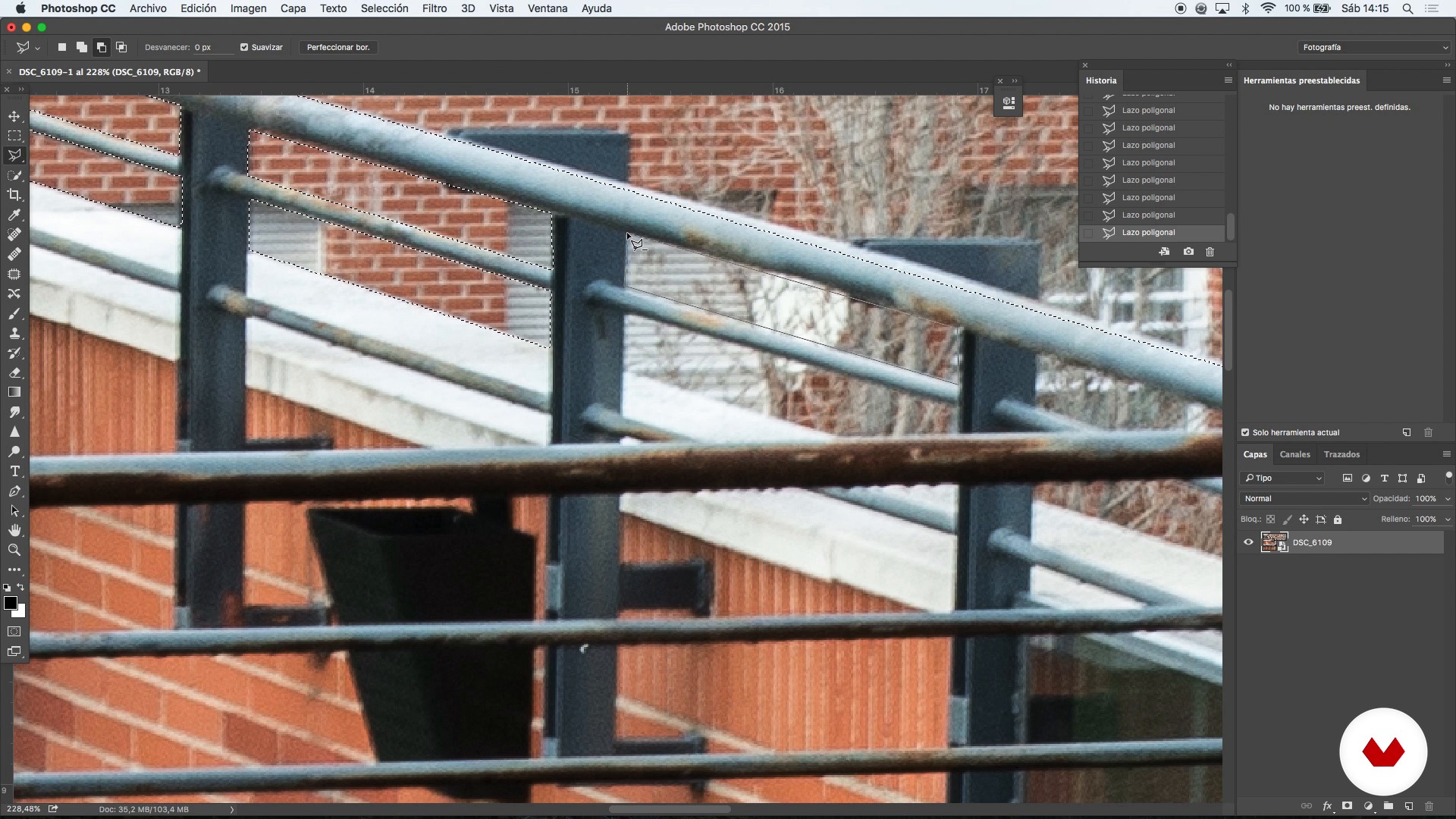Open Herramientas preestablecidas panel menu
Image resolution: width=1456 pixels, height=819 pixels.
(1446, 80)
